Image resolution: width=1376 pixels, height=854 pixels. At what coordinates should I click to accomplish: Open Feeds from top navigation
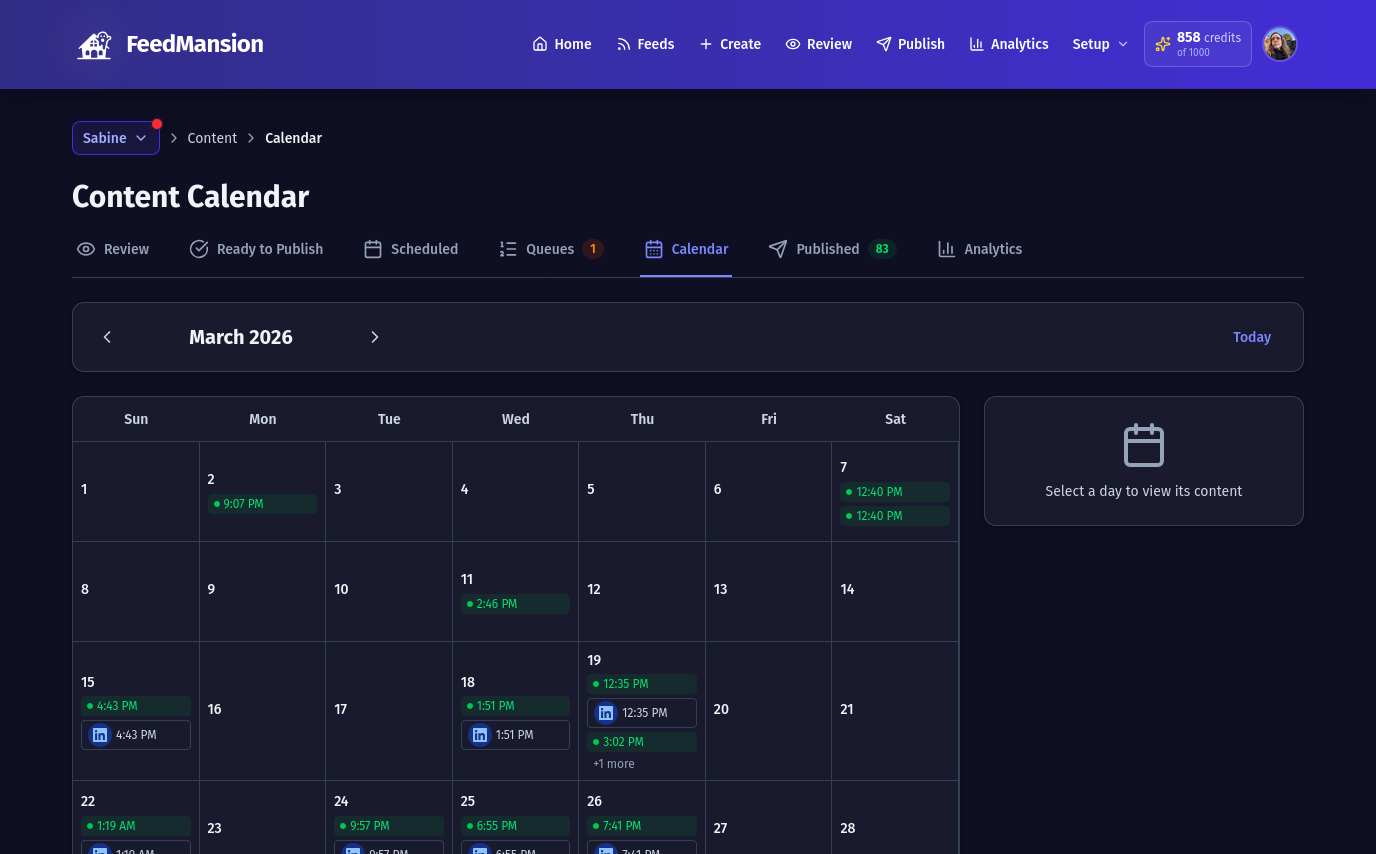[645, 44]
